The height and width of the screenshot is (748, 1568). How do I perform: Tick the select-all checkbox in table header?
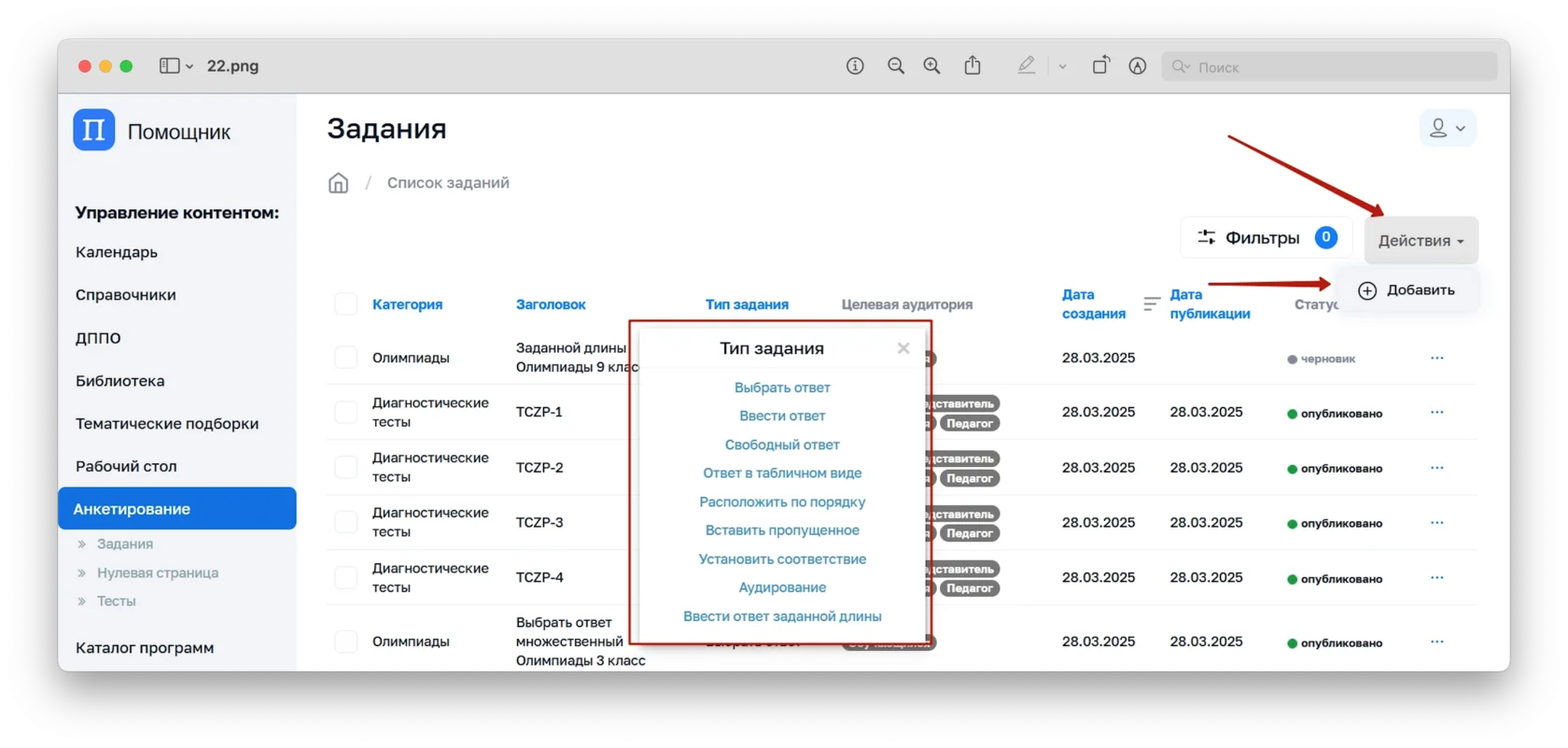tap(346, 304)
